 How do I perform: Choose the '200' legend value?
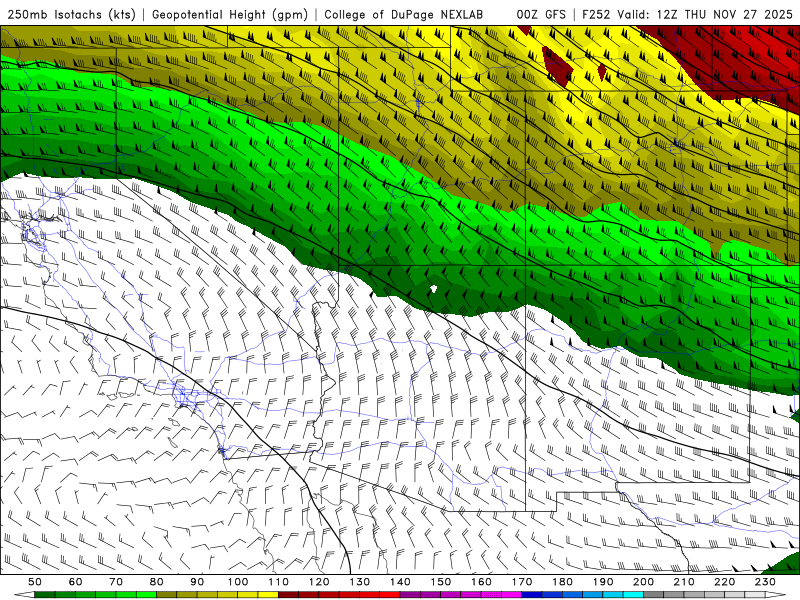(x=643, y=582)
